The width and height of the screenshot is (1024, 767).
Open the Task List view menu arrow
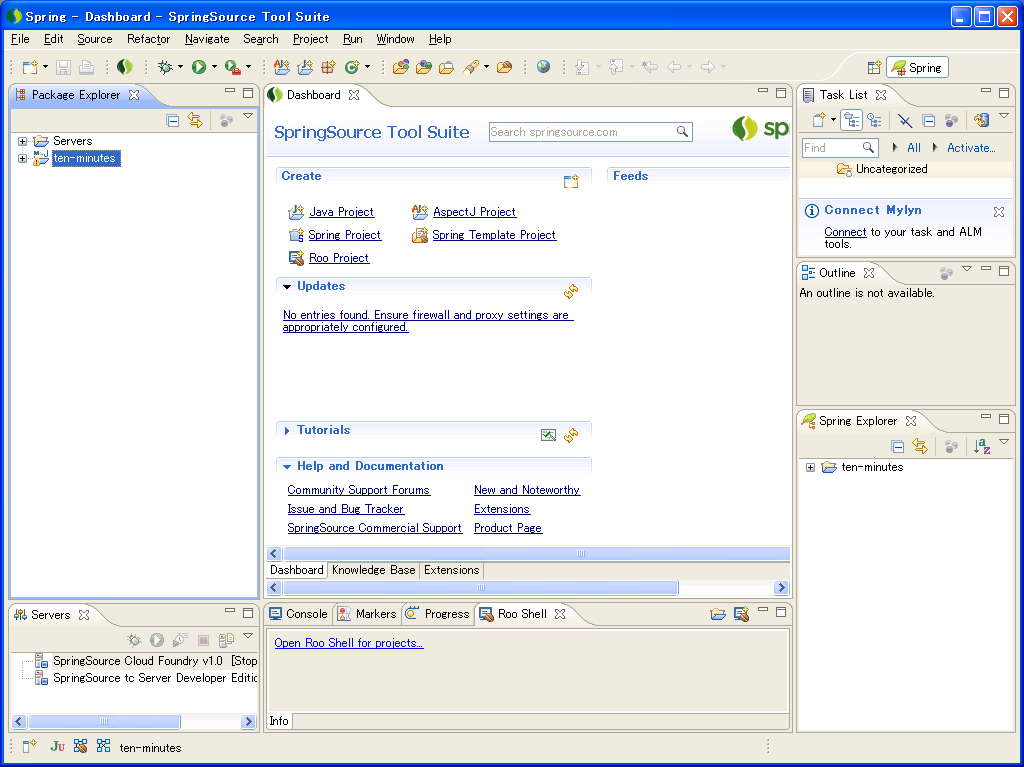1004,116
